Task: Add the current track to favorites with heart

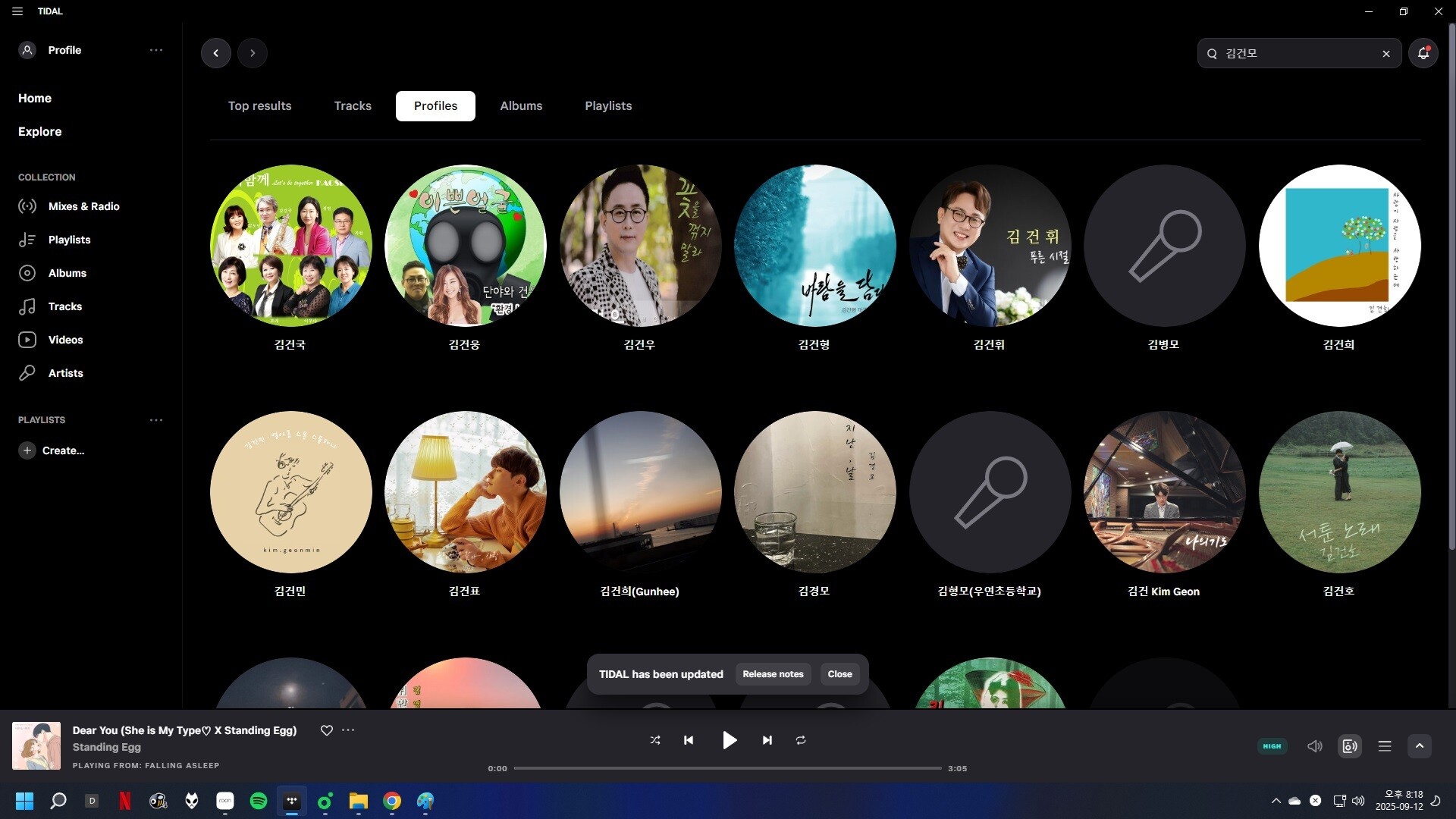Action: 327,730
